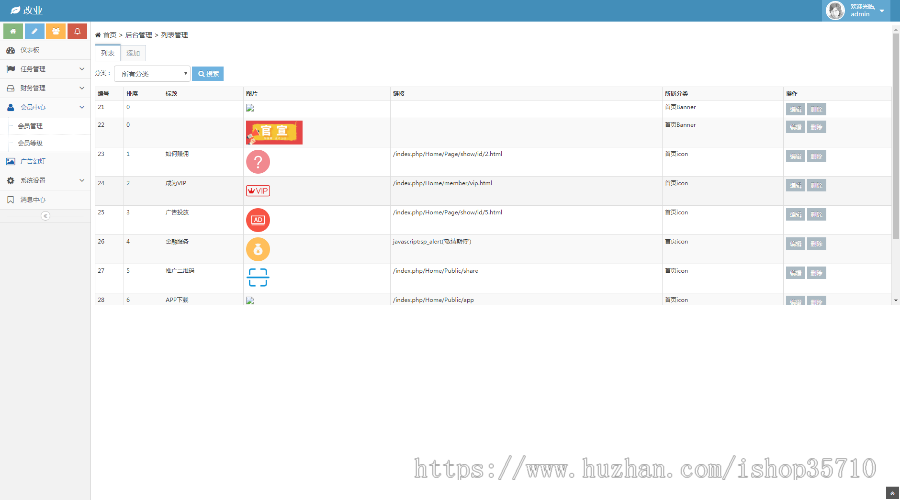The height and width of the screenshot is (500, 900).
Task: Click the red bell shortcut button
Action: [x=77, y=31]
